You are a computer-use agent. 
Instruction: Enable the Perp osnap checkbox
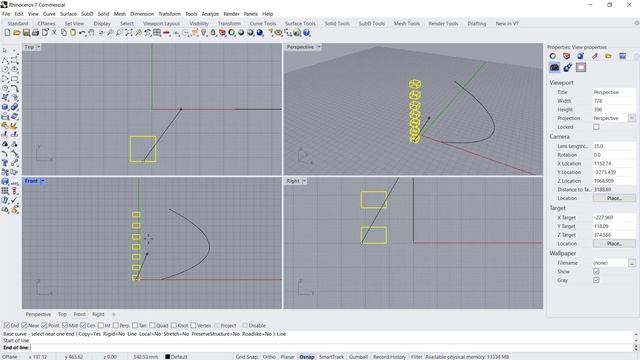116,325
